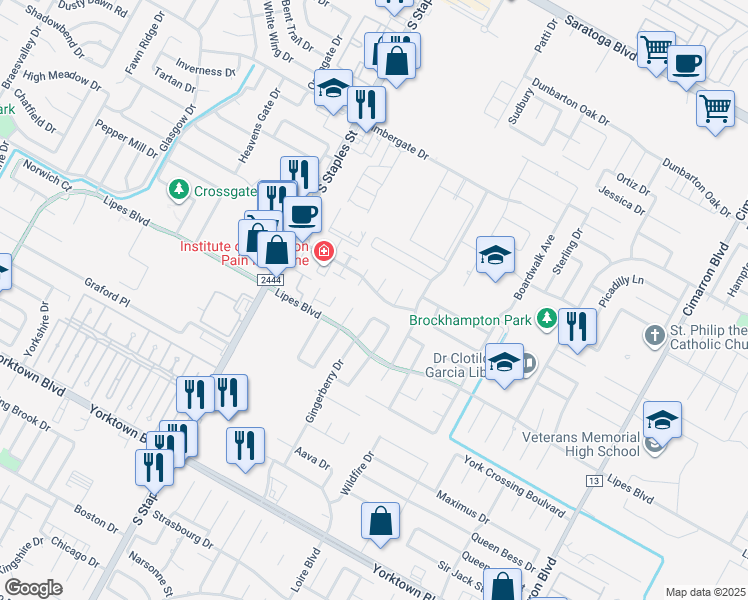
Task: Click the route 13 road shield
Action: coord(593,482)
